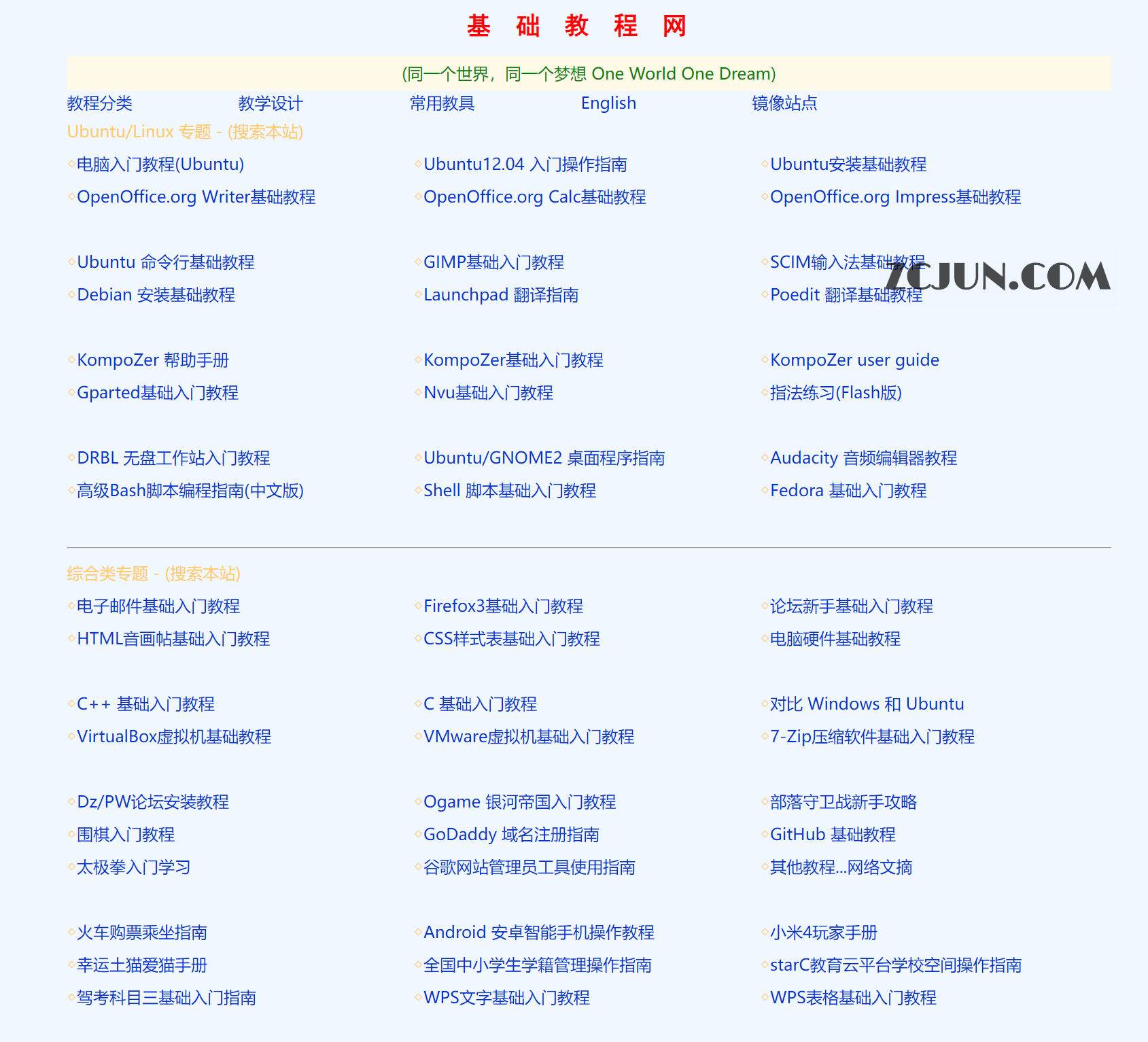Switch site language via English link

[608, 103]
